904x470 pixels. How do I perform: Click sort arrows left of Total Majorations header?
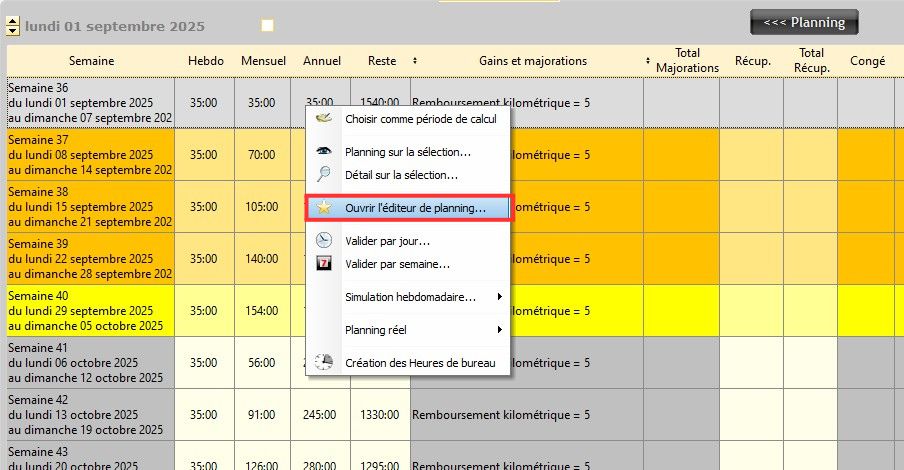(648, 61)
